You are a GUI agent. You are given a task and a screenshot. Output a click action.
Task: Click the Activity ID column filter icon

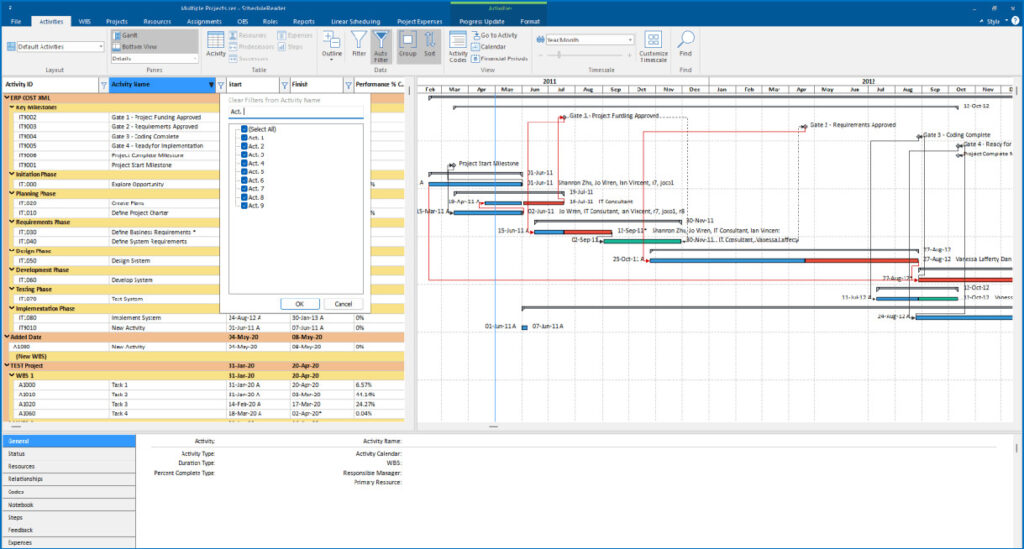[x=103, y=85]
